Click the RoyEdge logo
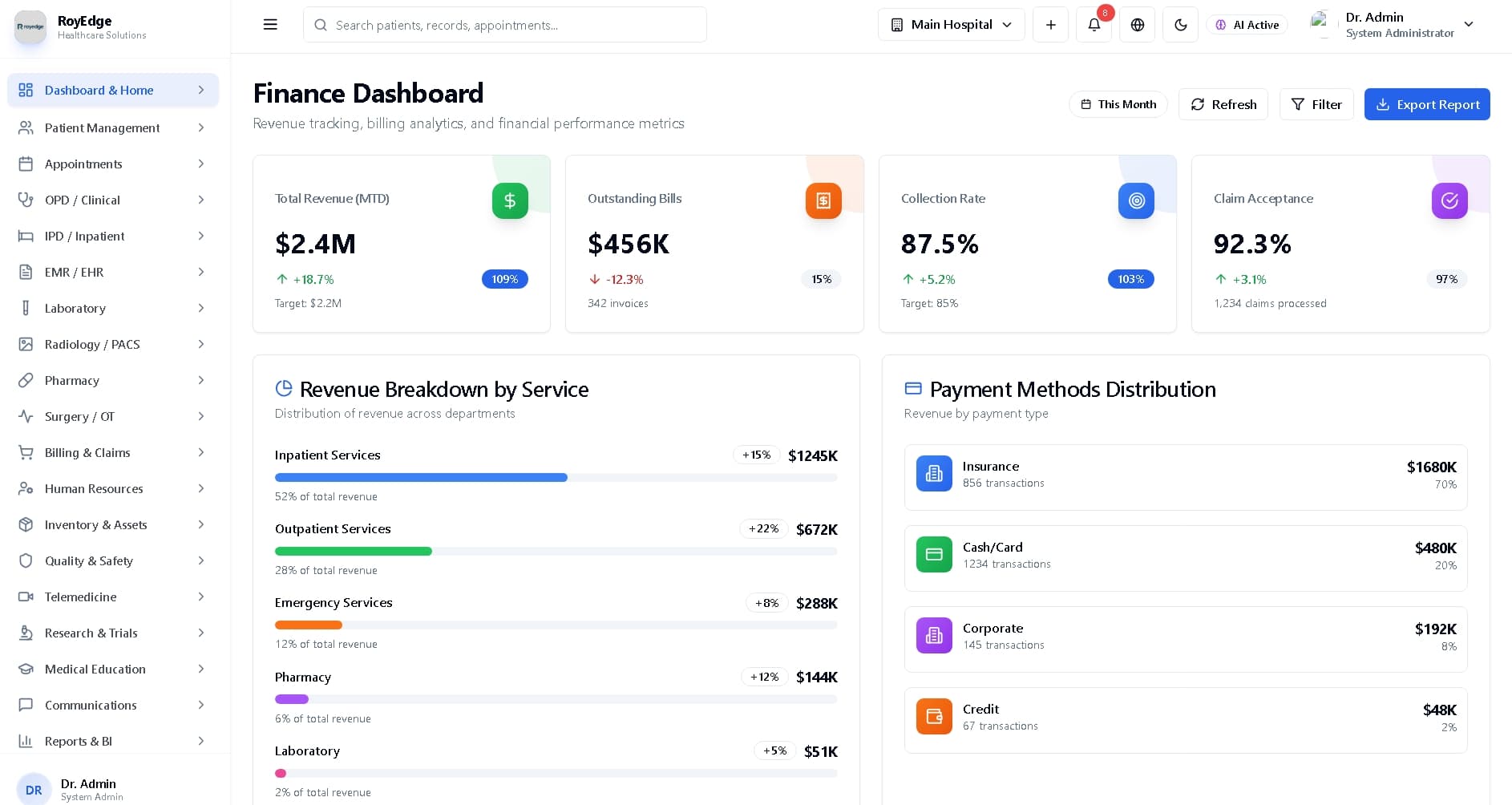This screenshot has height=805, width=1512. [30, 26]
